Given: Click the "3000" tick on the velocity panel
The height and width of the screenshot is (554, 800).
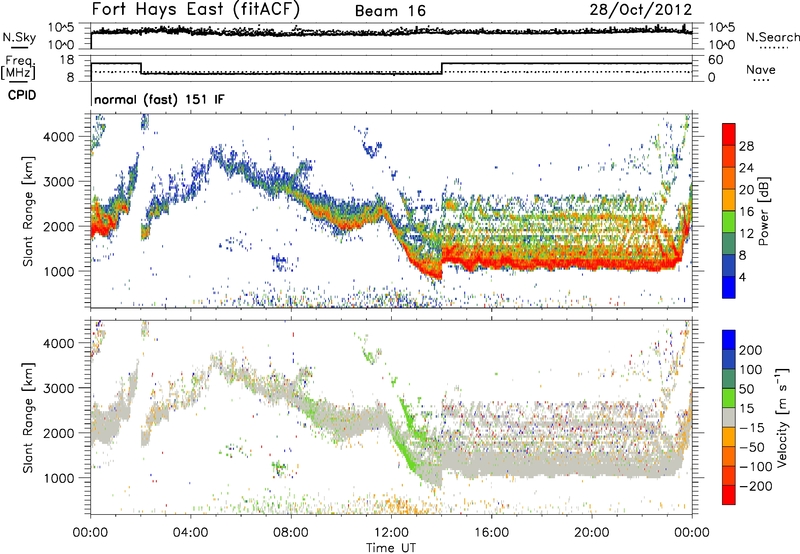Looking at the screenshot, I should 58,388.
